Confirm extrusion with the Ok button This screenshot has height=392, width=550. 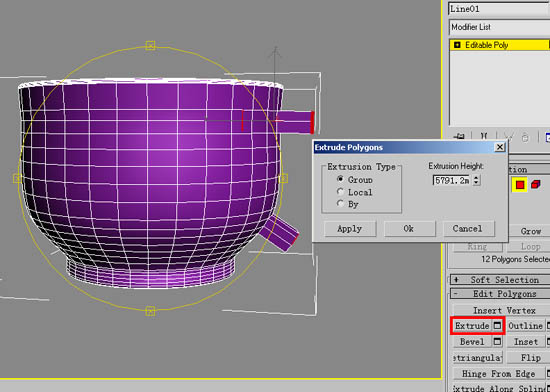pos(409,229)
